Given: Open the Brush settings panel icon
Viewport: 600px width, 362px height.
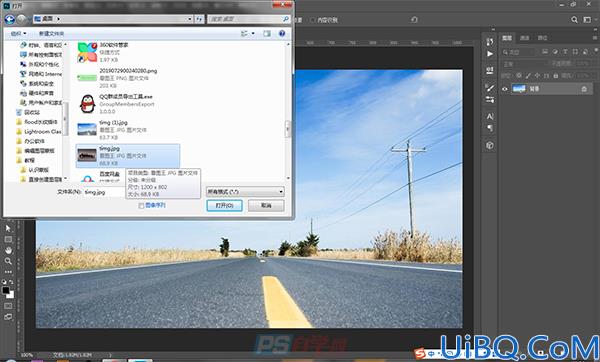Looking at the screenshot, I should point(490,88).
